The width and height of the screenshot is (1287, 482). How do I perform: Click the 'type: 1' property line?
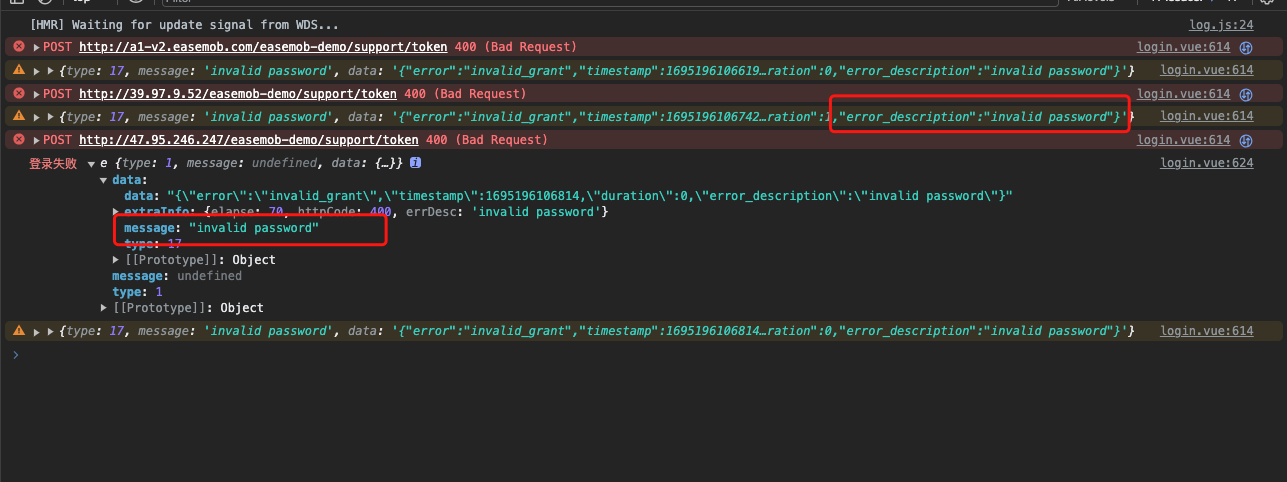tap(137, 292)
